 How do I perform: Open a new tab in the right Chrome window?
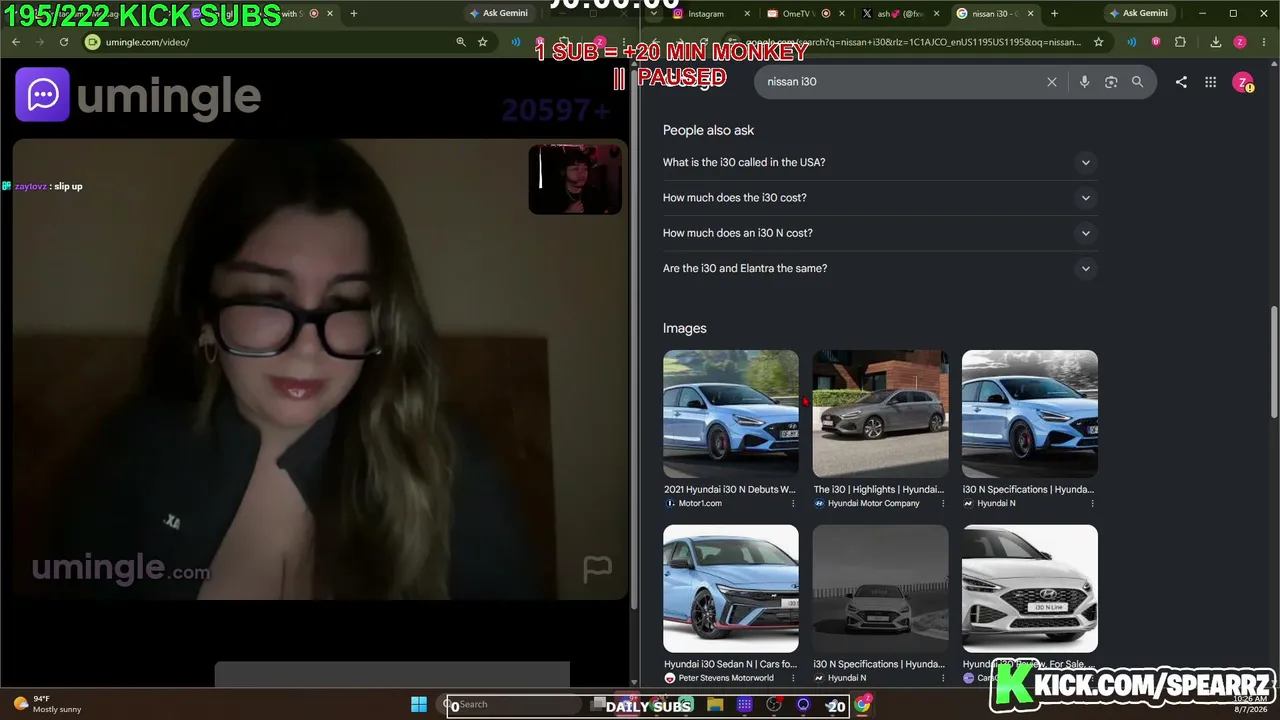click(x=1054, y=13)
